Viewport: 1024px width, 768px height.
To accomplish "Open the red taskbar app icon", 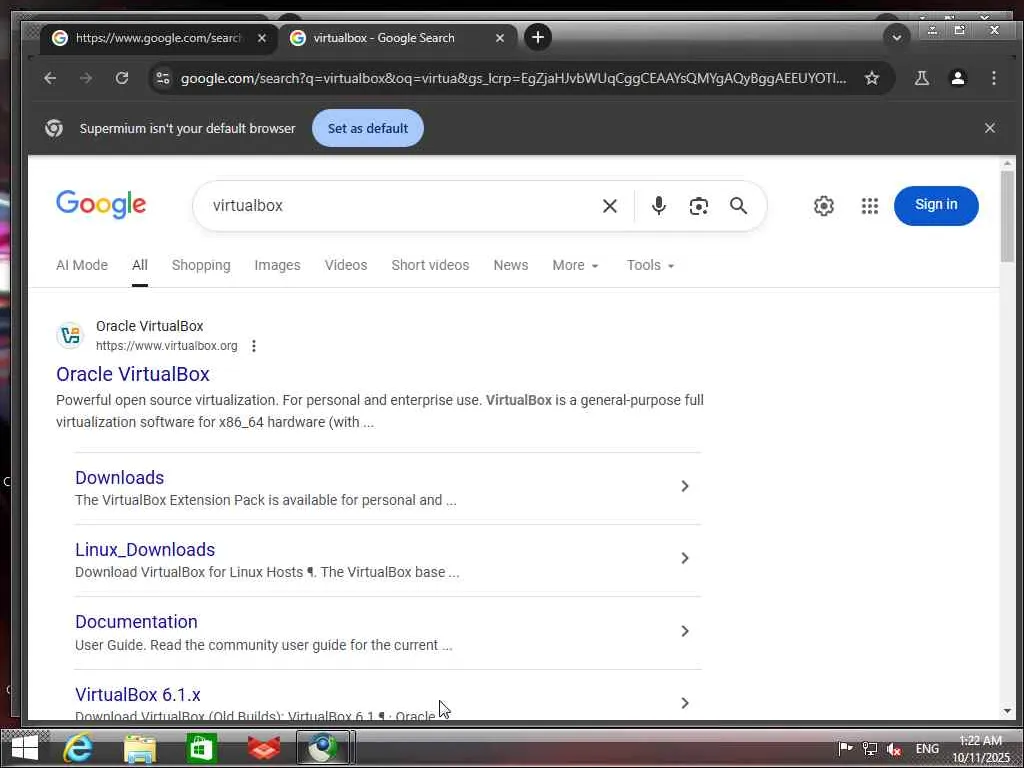I will tap(263, 748).
